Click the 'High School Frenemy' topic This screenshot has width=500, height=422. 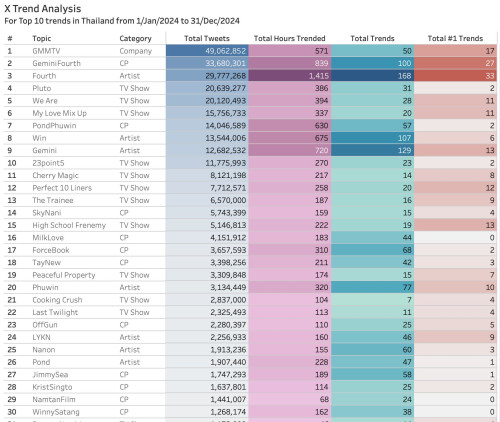[x=69, y=225]
